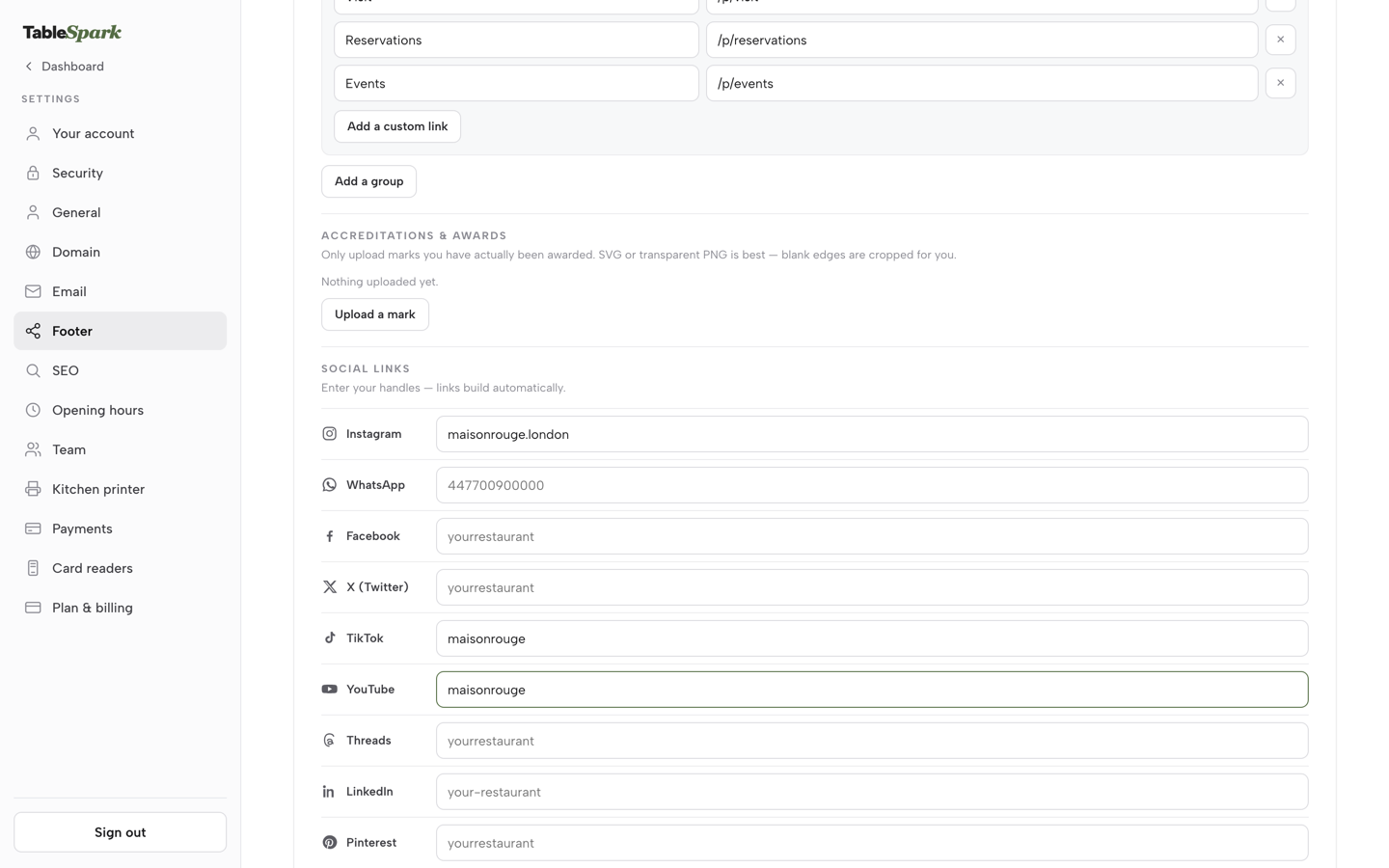Click the Email envelope icon in sidebar
The width and height of the screenshot is (1389, 868).
pos(33,291)
